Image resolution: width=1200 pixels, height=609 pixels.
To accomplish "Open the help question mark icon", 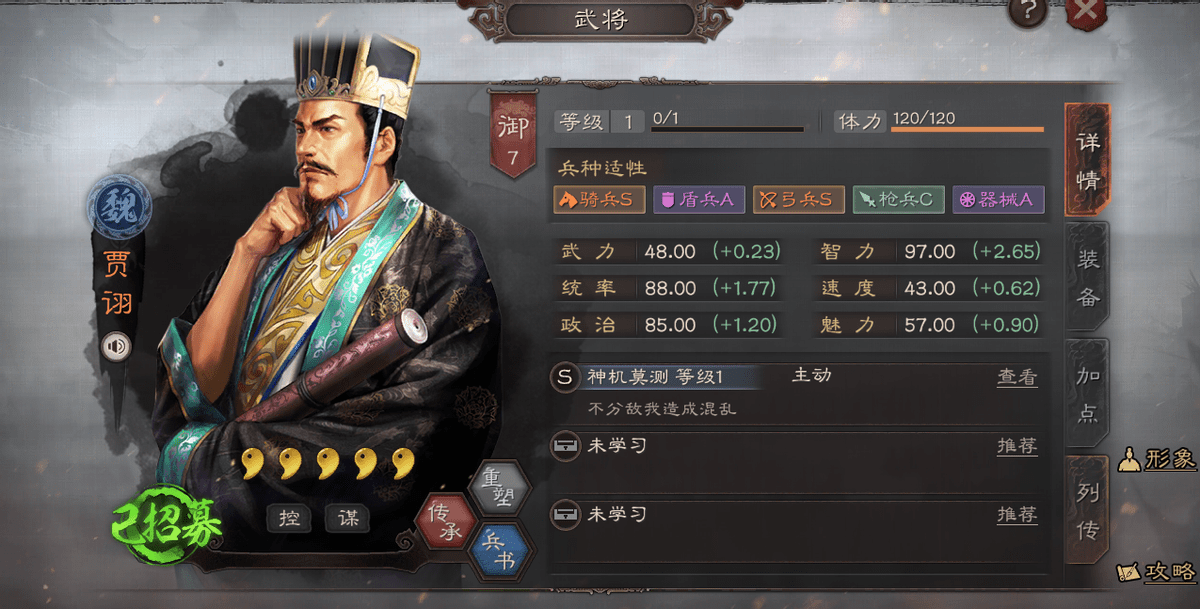I will click(x=1028, y=11).
